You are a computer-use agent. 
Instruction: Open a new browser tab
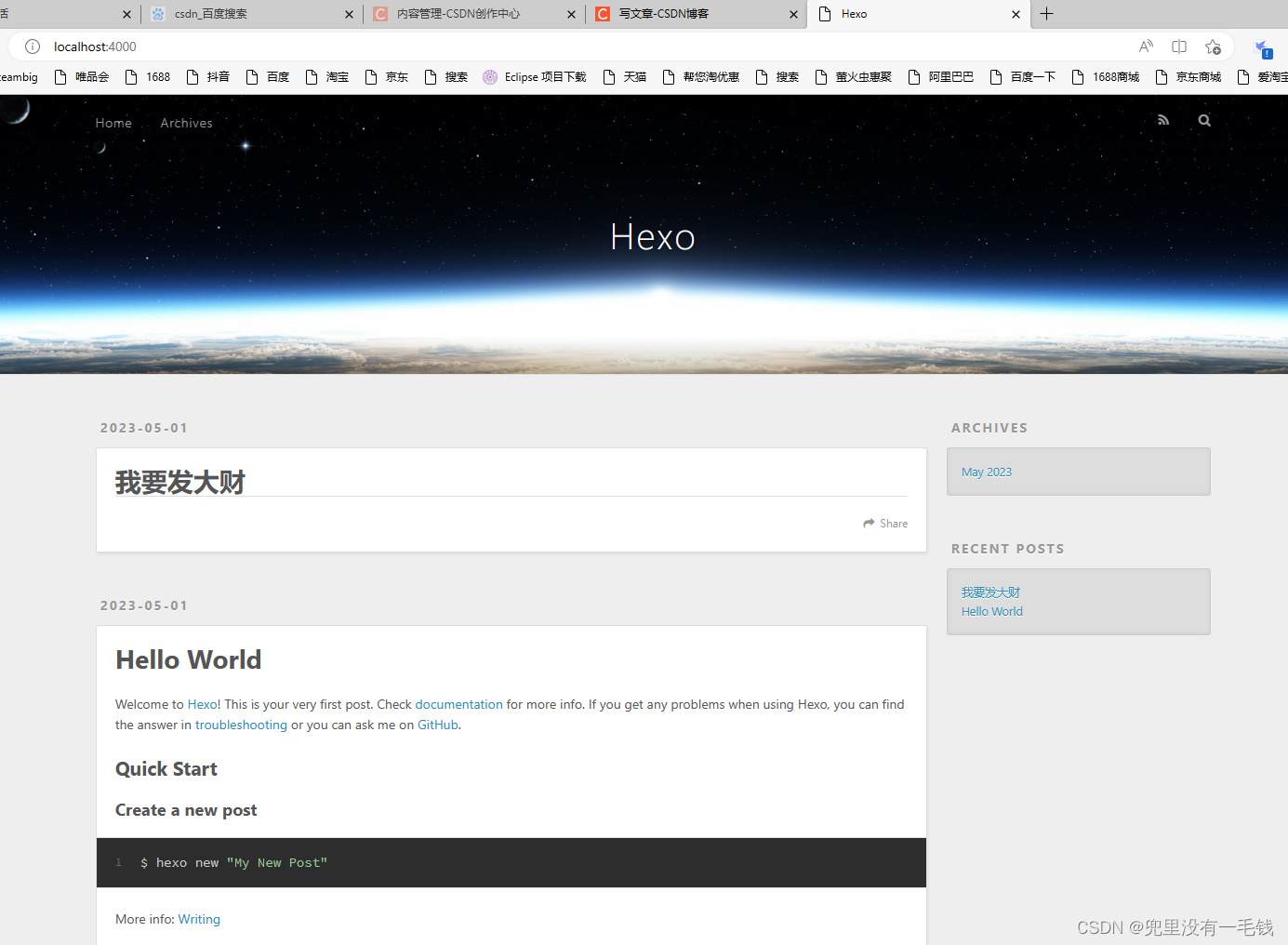(1047, 14)
